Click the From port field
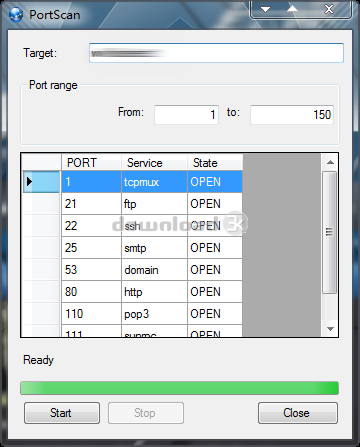Viewport: 360px width, 447px height. 186,115
